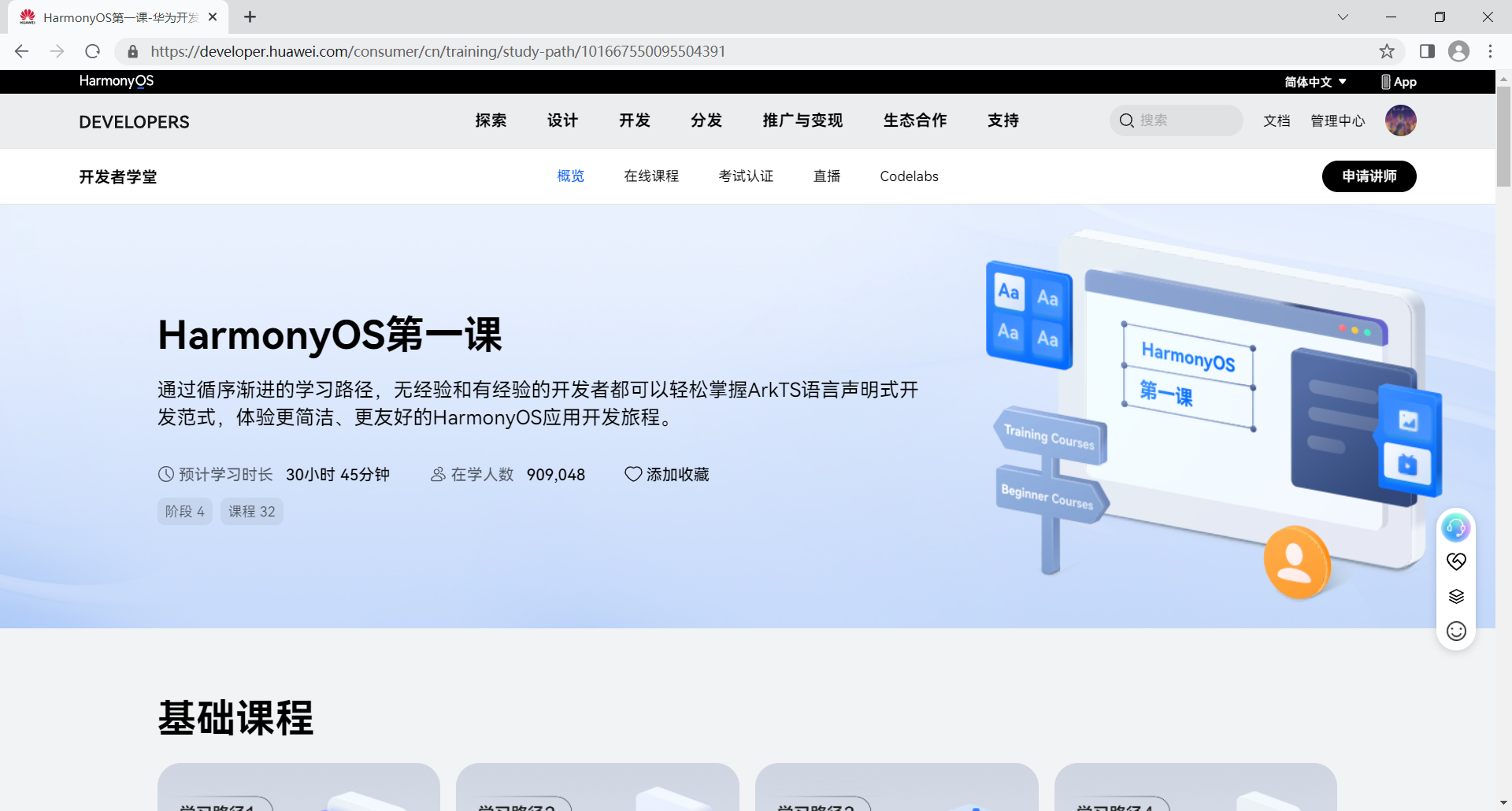Image resolution: width=1512 pixels, height=811 pixels.
Task: Click the floating heart handshake icon
Action: (x=1456, y=561)
